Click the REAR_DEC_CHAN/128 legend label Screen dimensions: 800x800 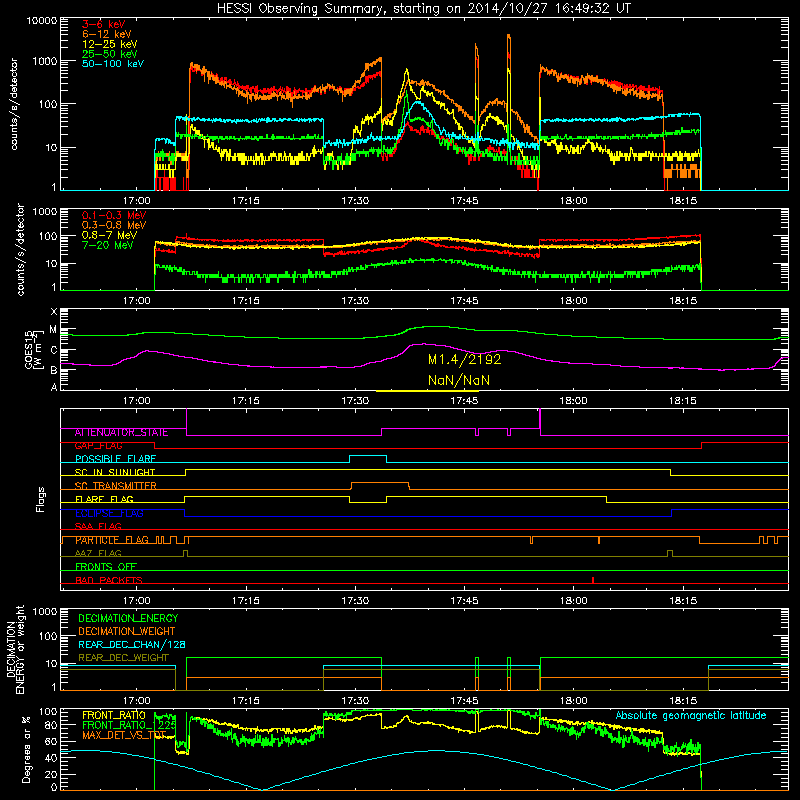click(132, 644)
